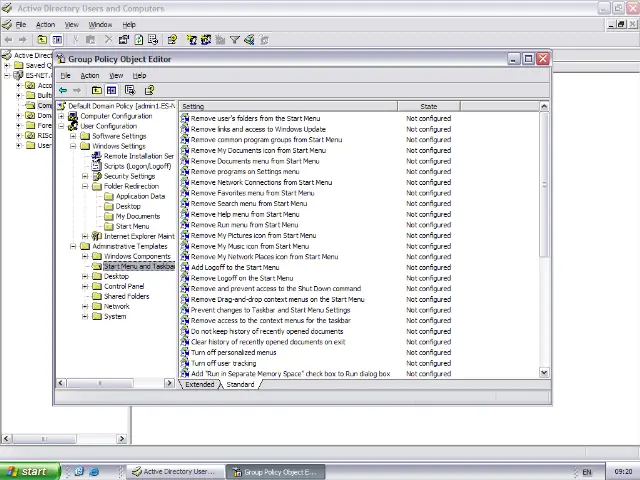Screen dimensions: 640x480
Task: Toggle console tree icon in Active Directory toolbar
Action: pyautogui.click(x=57, y=40)
